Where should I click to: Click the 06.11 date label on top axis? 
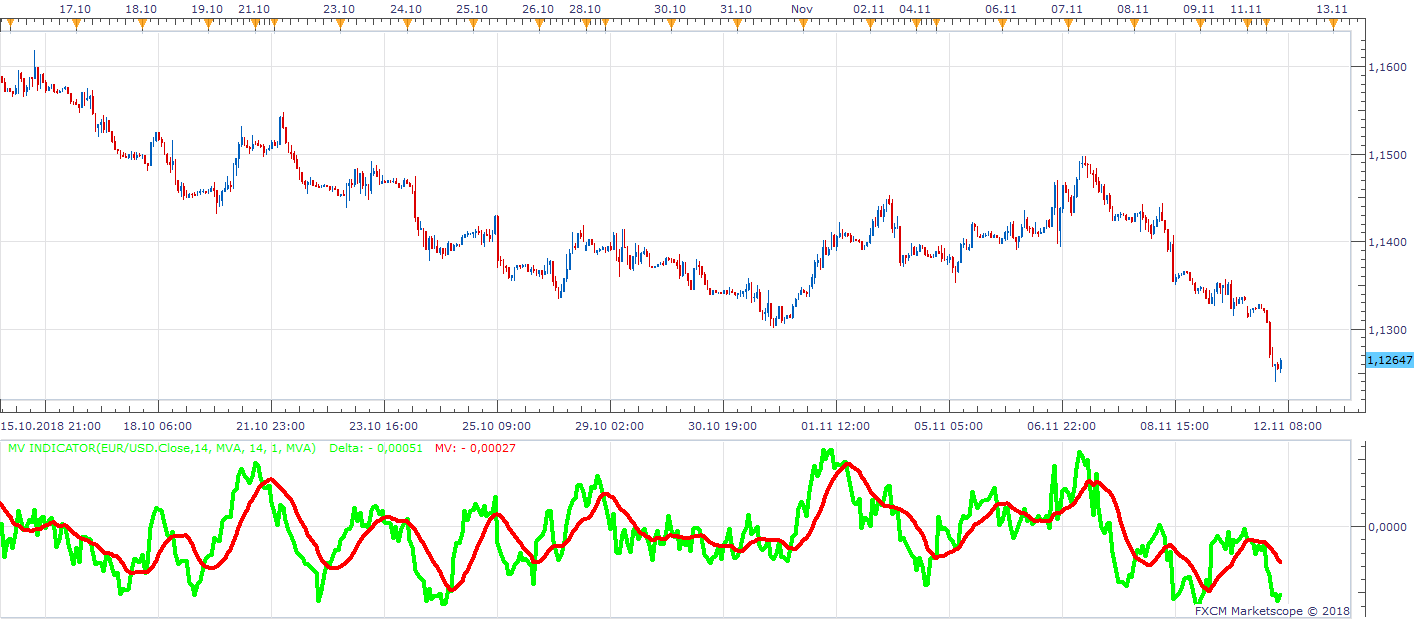1001,8
